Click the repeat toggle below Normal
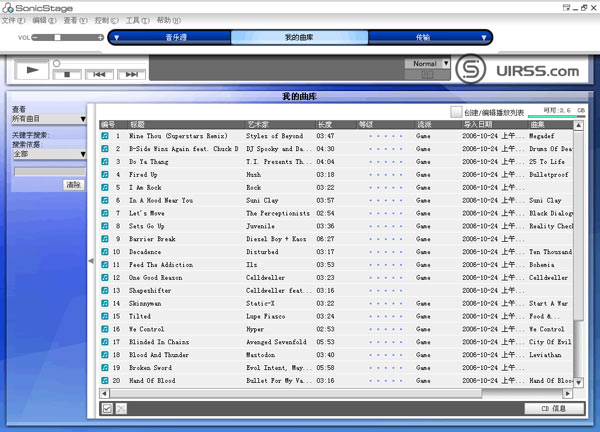The height and width of the screenshot is (432, 600). 427,75
